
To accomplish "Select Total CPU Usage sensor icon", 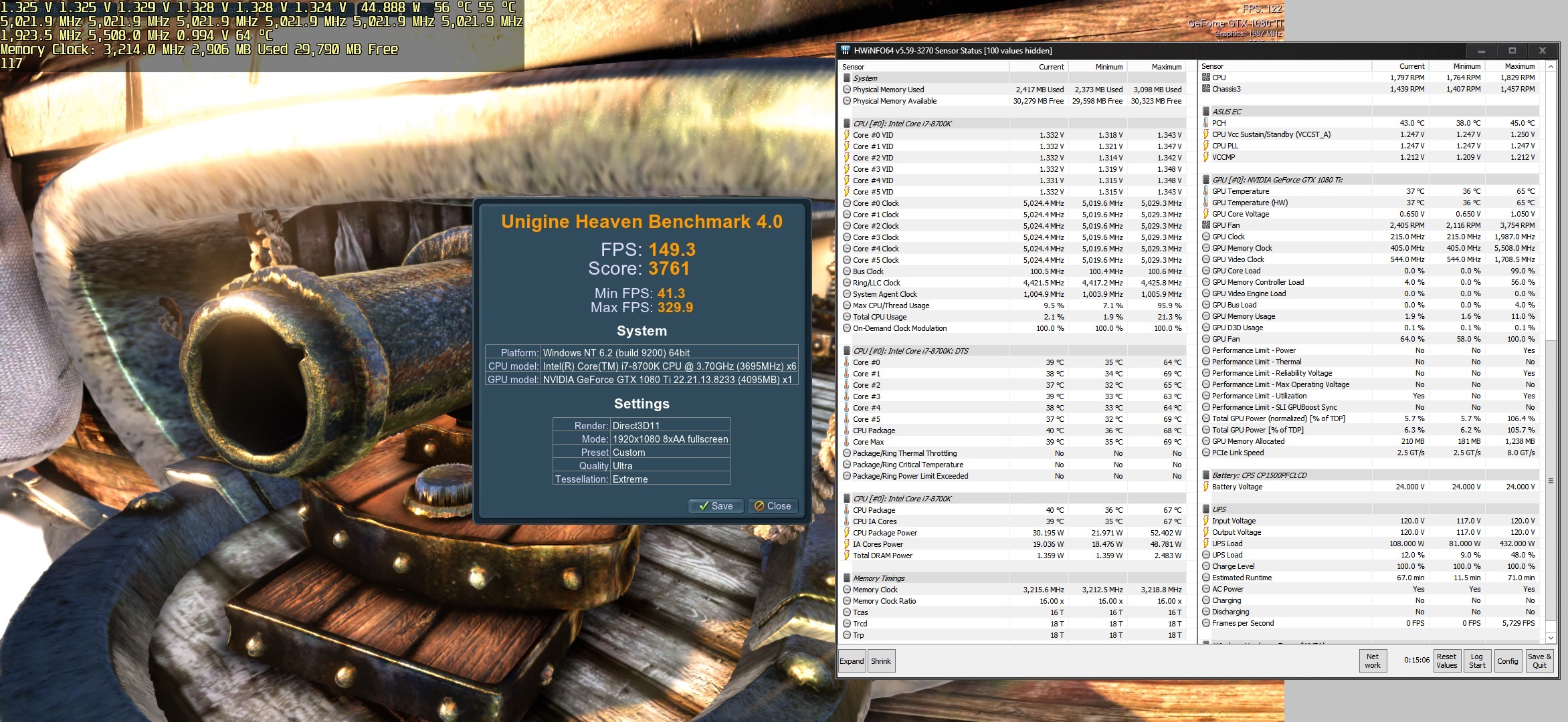I will tap(847, 317).
